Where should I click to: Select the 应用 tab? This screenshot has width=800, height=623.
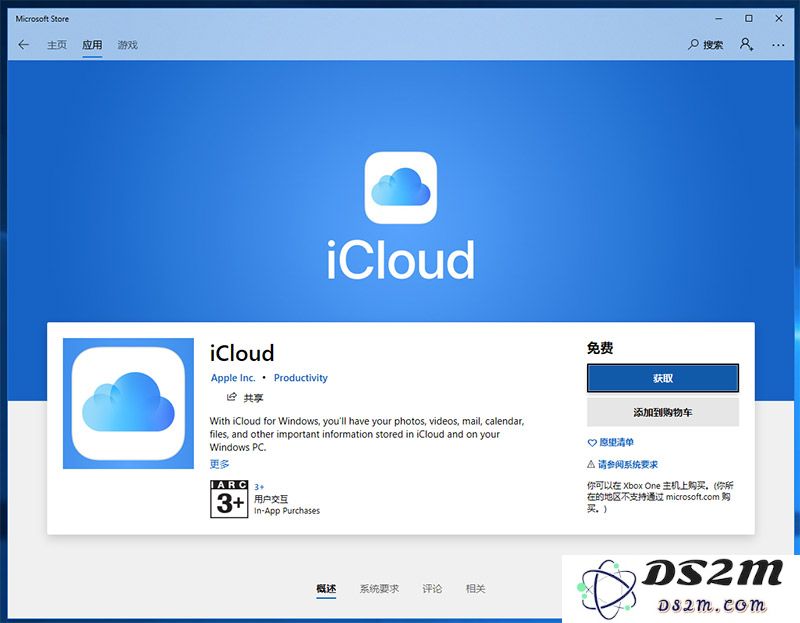point(92,45)
